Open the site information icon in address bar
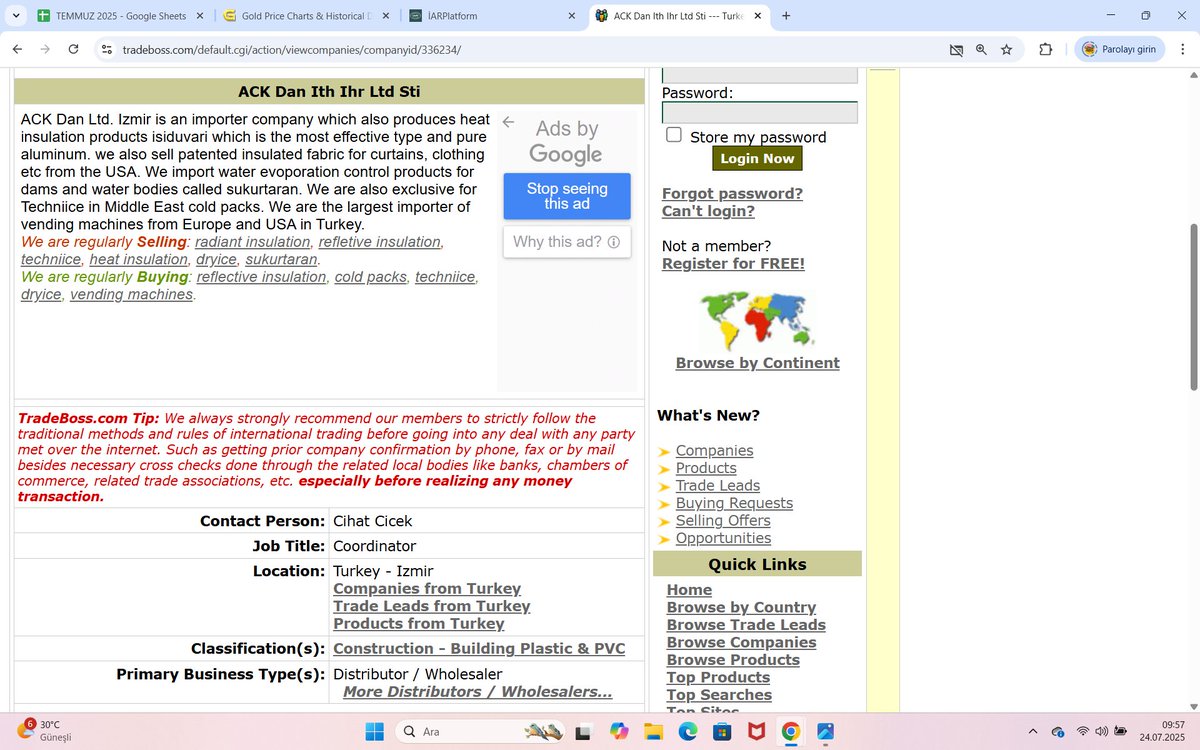Image resolution: width=1200 pixels, height=750 pixels. click(x=106, y=49)
